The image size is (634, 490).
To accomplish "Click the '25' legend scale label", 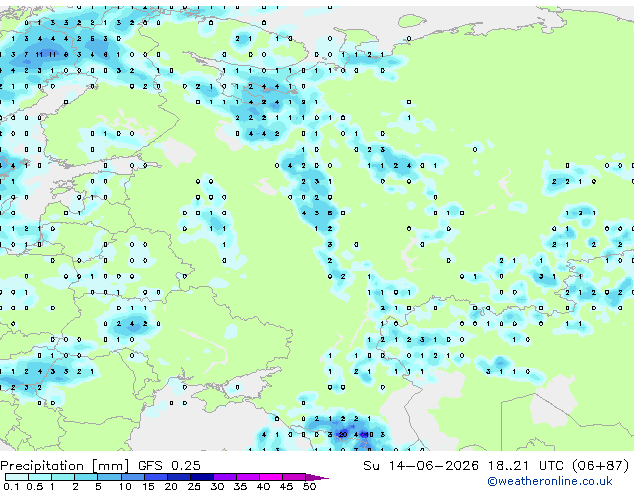I will pyautogui.click(x=194, y=486).
